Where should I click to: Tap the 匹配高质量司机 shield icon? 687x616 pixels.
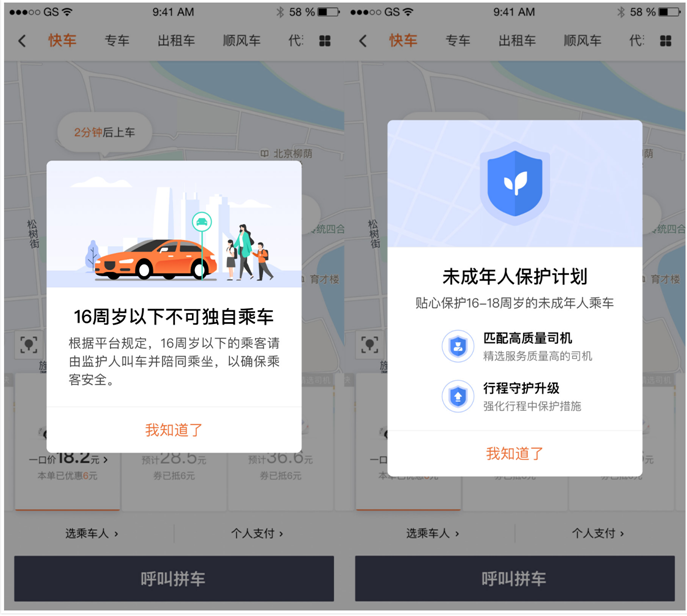pos(458,347)
